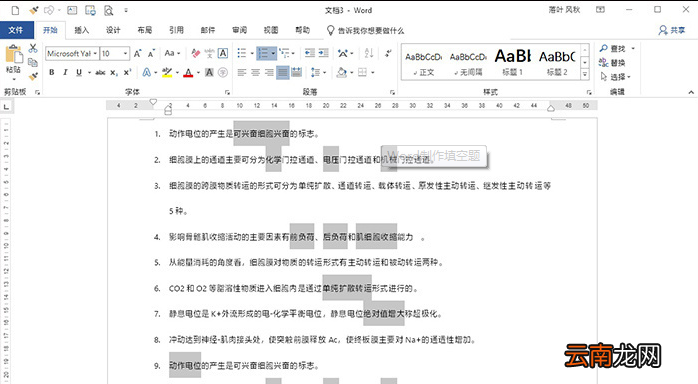The width and height of the screenshot is (698, 384).
Task: Click the Clear Formatting eraser icon
Action: [x=195, y=54]
